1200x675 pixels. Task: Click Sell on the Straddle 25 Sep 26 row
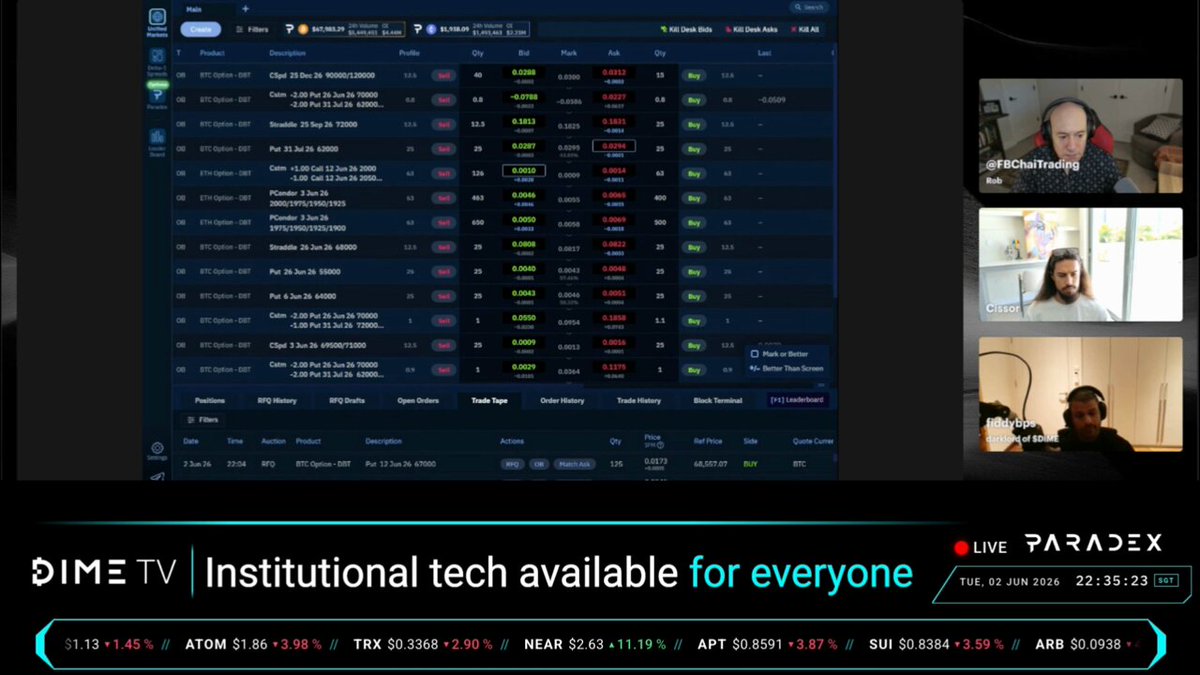pyautogui.click(x=444, y=124)
